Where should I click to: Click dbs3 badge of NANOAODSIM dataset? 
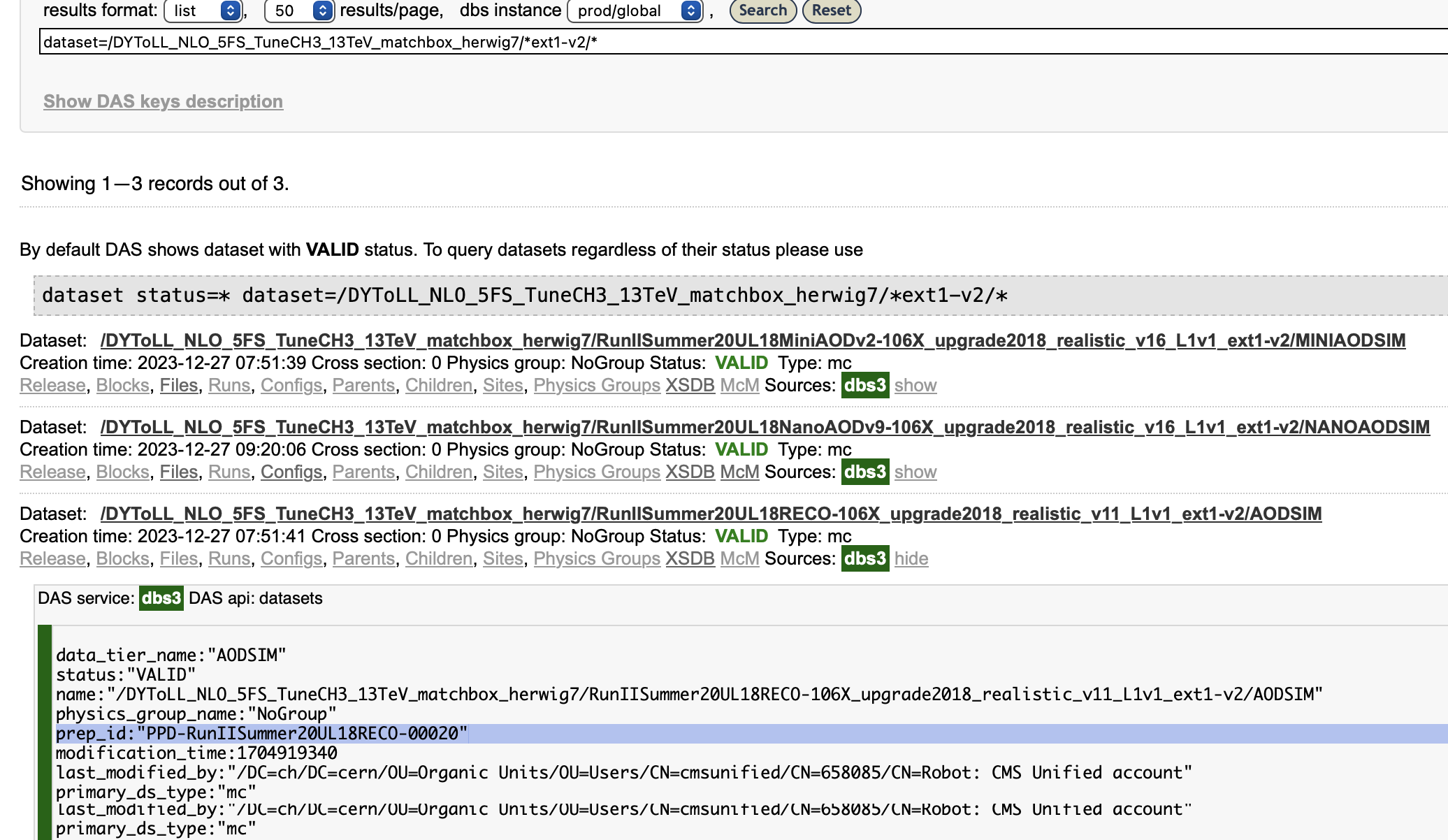click(864, 472)
